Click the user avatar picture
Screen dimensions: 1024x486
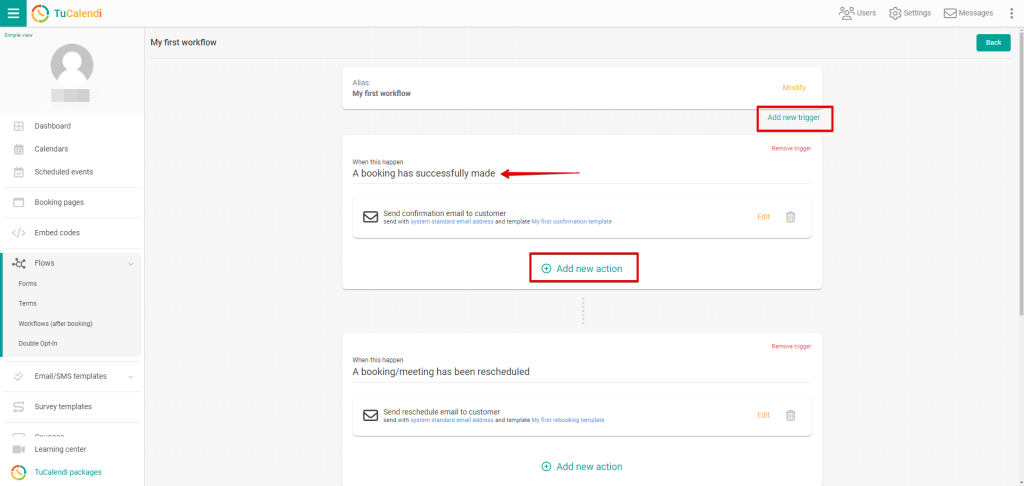[71, 65]
